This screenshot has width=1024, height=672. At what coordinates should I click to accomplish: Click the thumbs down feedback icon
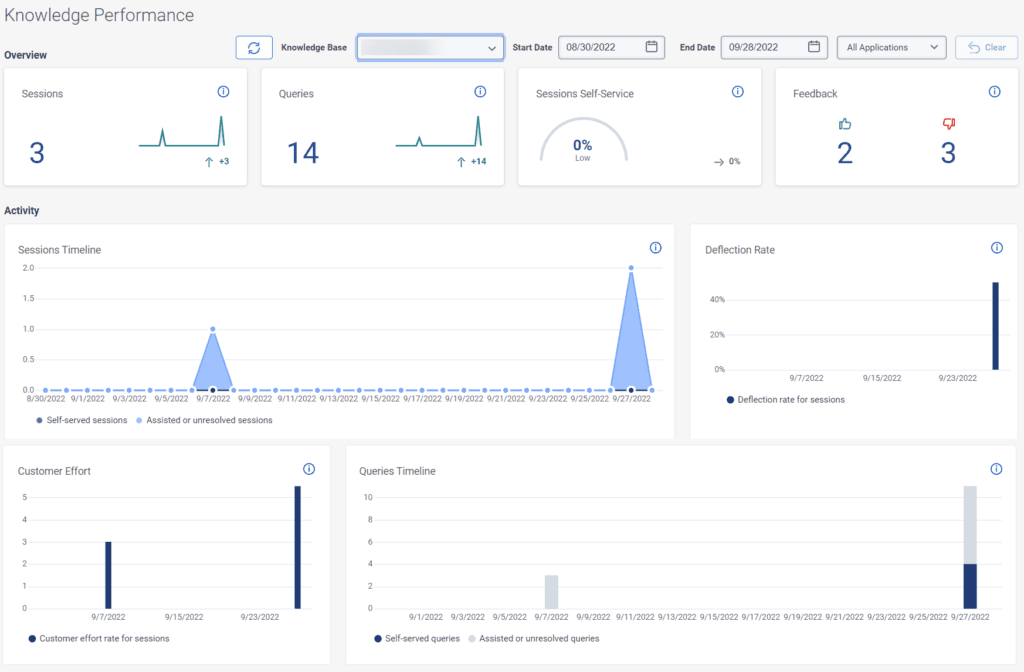(947, 124)
